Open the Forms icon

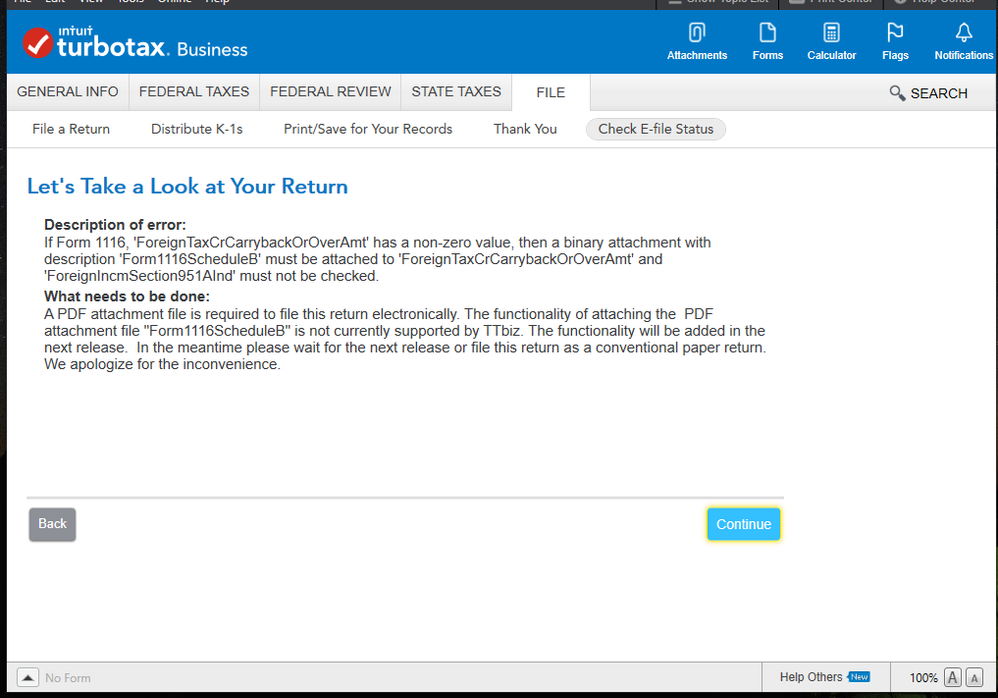tap(767, 33)
